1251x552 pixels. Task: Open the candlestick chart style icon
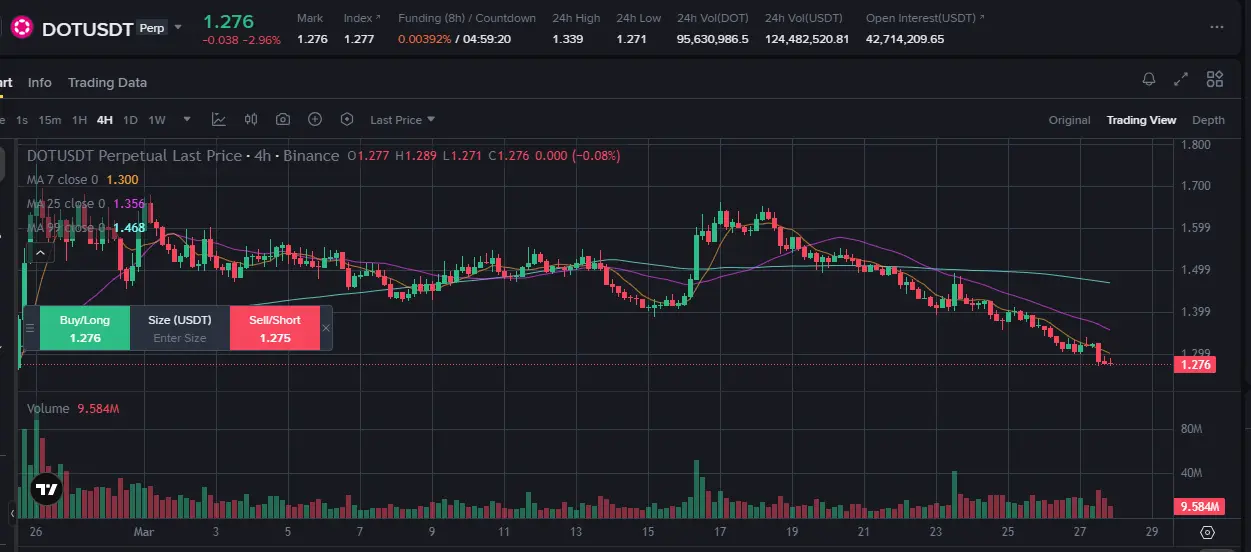[251, 120]
